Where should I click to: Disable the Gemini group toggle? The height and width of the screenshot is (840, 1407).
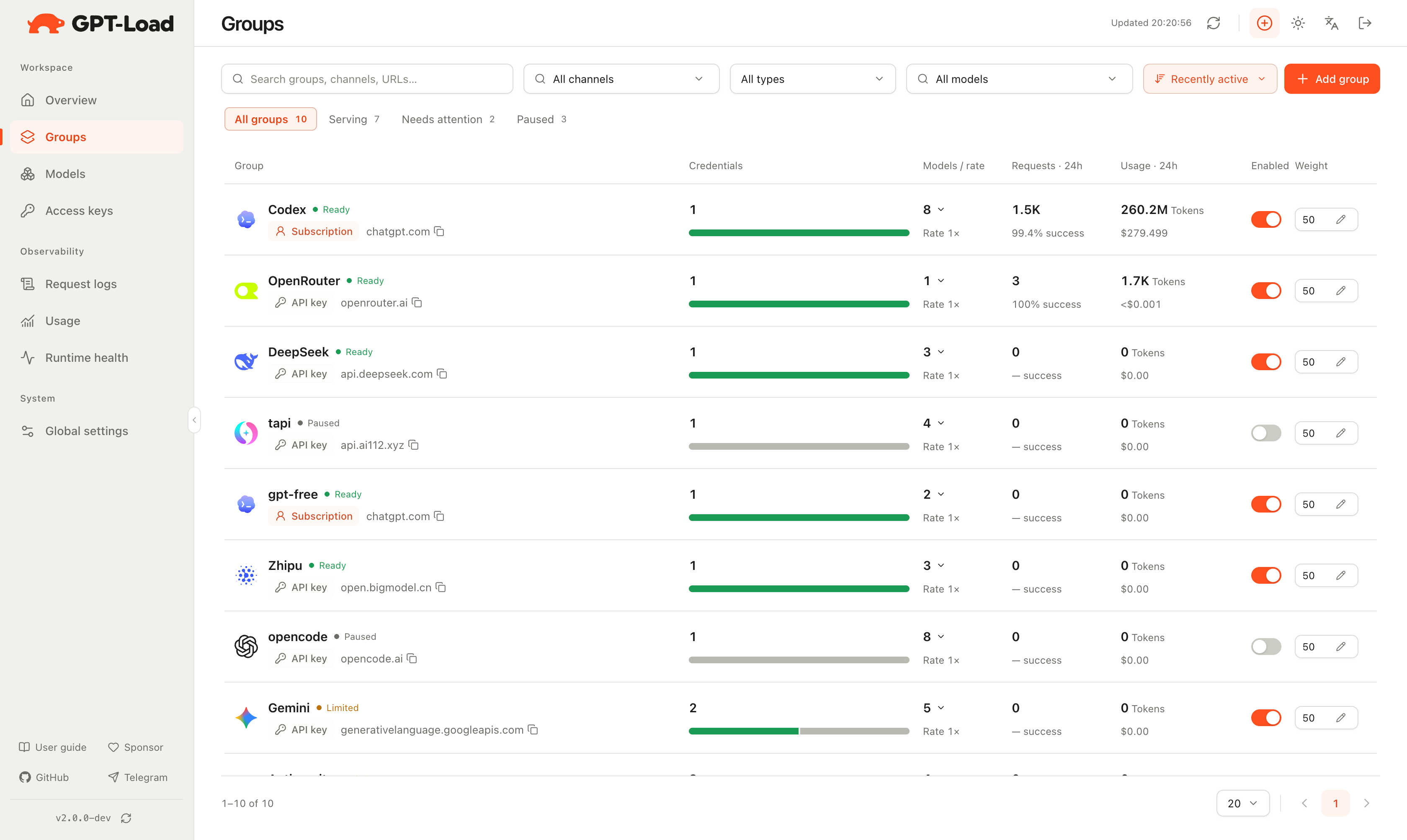(x=1266, y=718)
